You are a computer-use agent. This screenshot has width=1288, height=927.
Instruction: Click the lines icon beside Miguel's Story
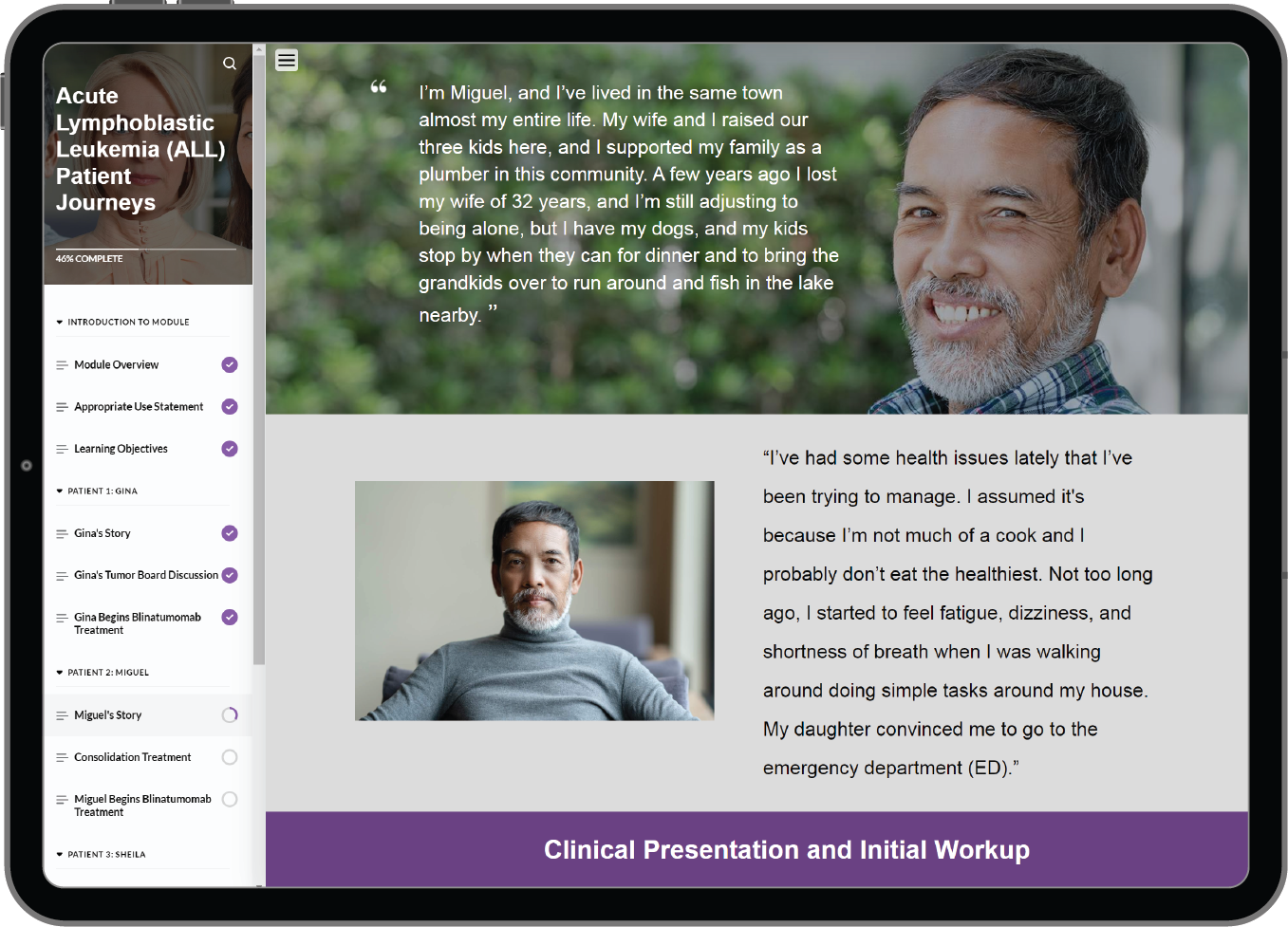(x=62, y=715)
